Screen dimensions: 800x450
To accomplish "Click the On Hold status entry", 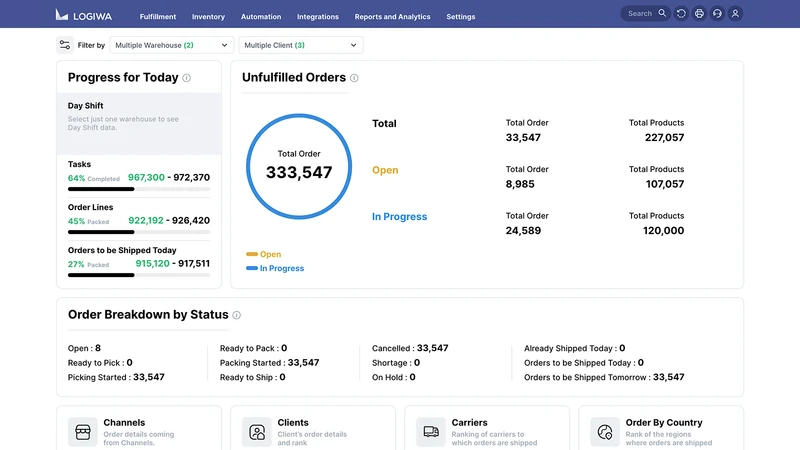I will pyautogui.click(x=394, y=377).
